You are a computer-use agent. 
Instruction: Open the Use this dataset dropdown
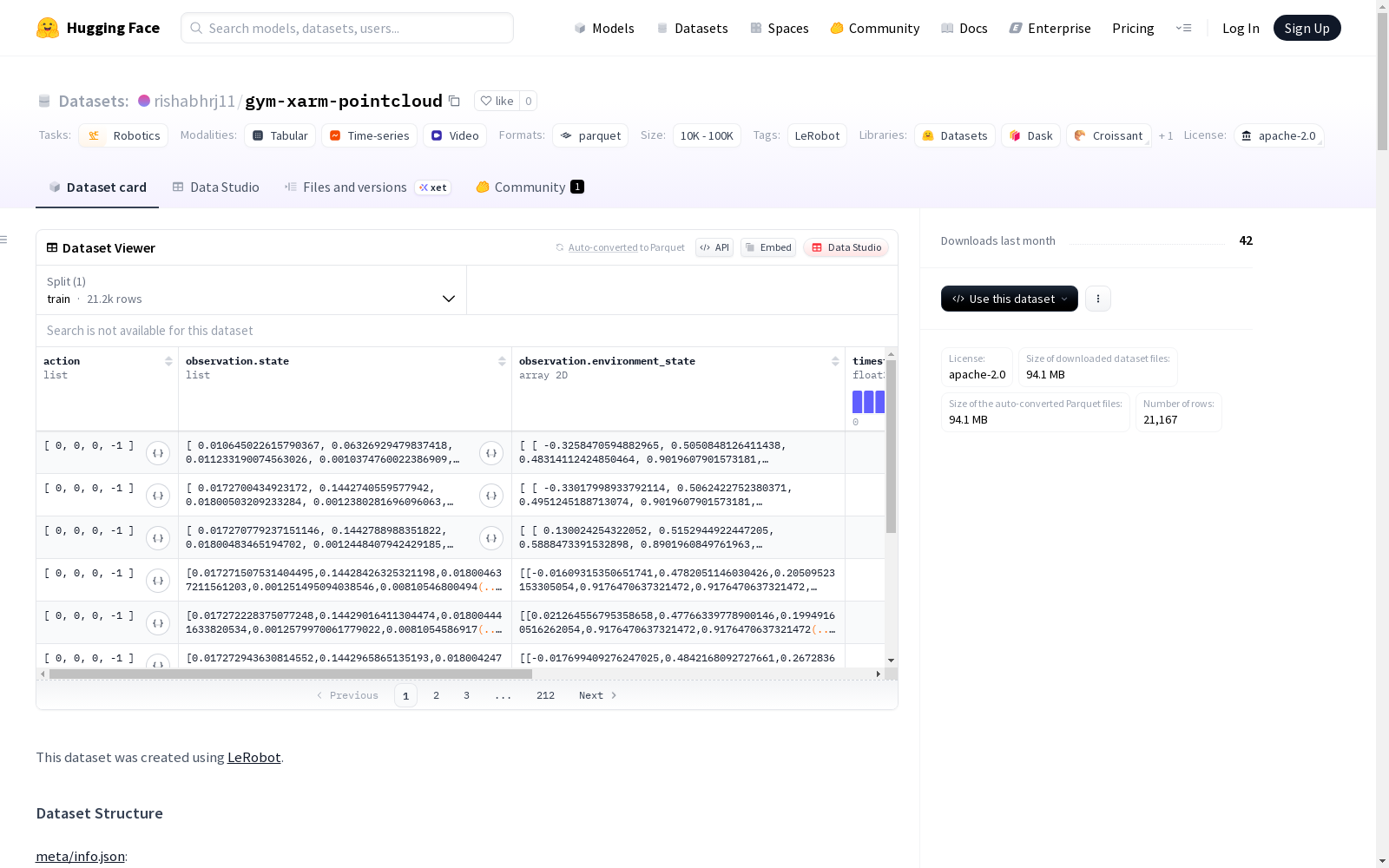tap(1010, 299)
